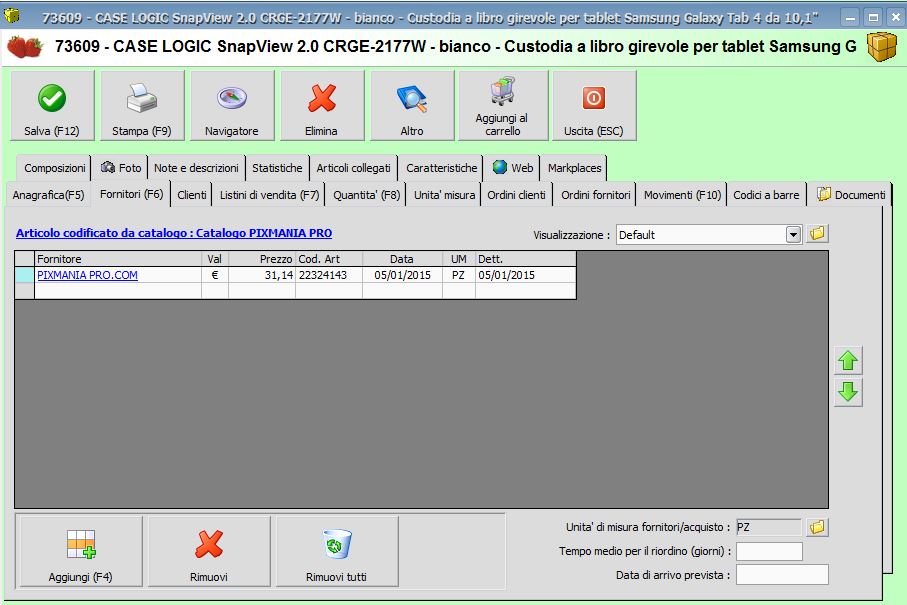Select the price cell 31,14
Image resolution: width=907 pixels, height=605 pixels.
(262, 275)
